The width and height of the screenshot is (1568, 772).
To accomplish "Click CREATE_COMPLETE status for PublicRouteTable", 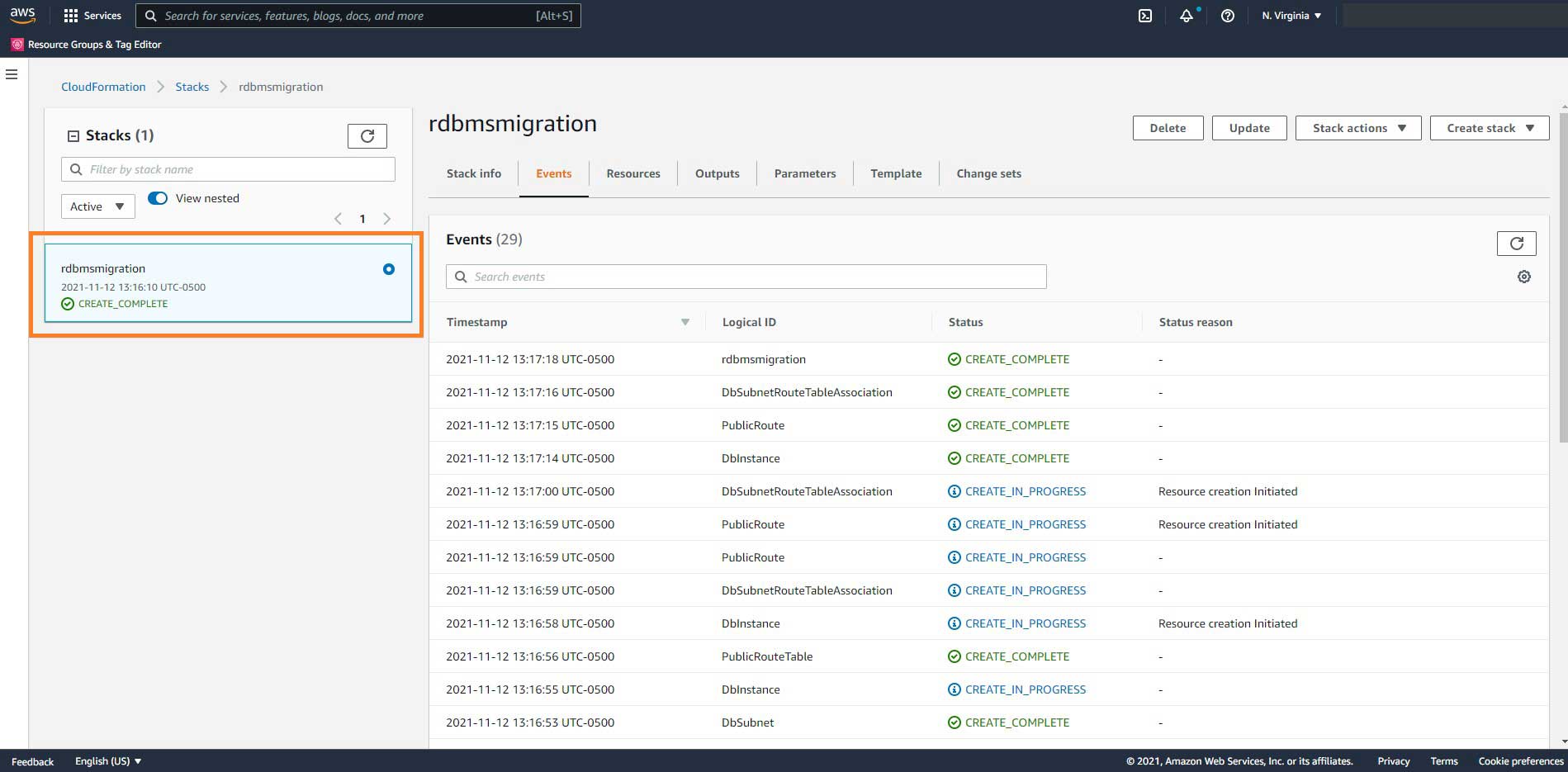I will 1008,656.
